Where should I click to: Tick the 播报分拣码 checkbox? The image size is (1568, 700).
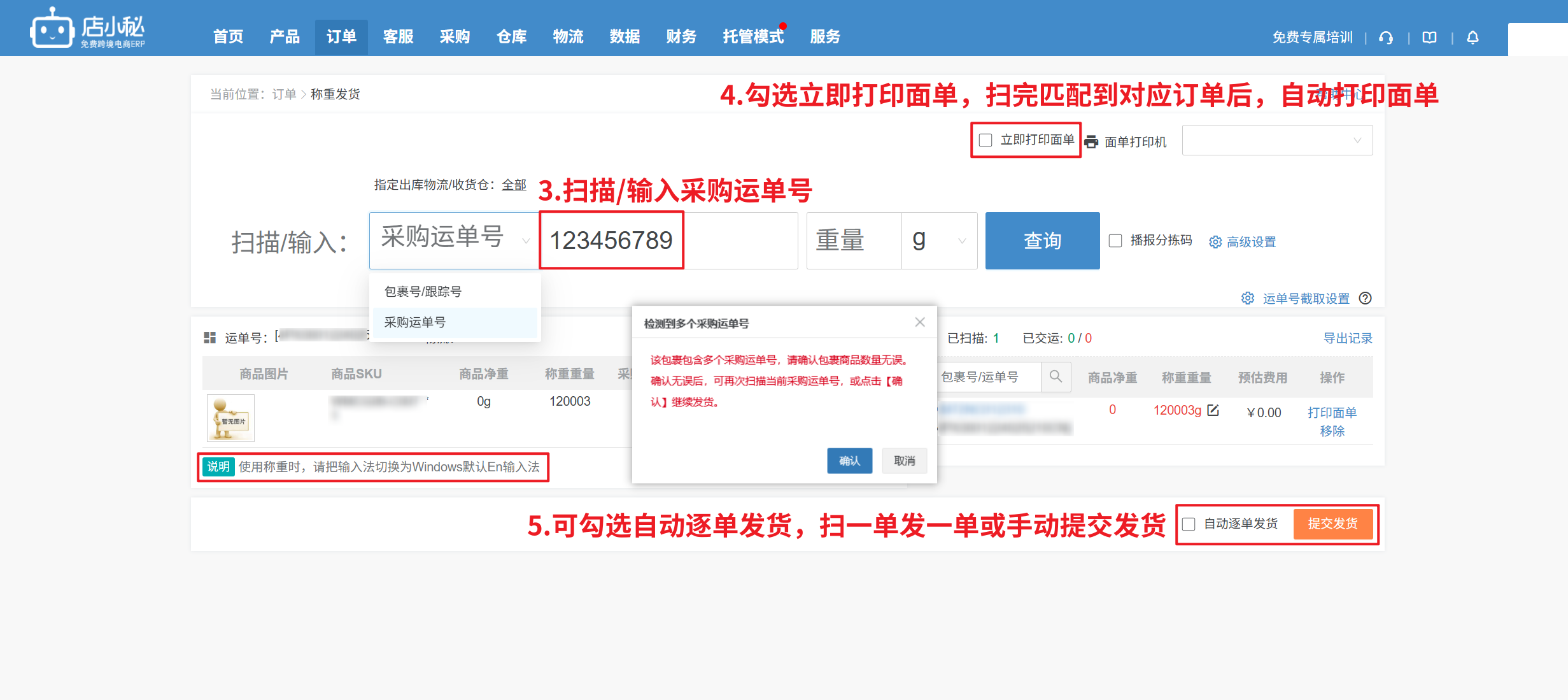tap(1115, 241)
